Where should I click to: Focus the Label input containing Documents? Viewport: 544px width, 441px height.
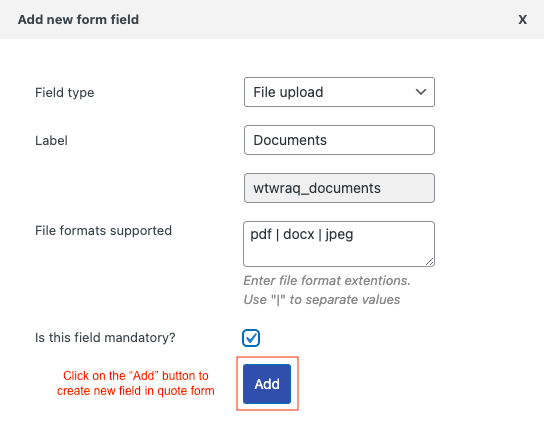[x=339, y=140]
